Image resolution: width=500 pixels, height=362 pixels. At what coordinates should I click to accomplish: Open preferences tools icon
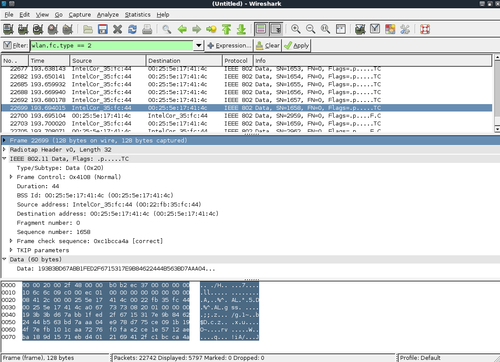[x=405, y=29]
